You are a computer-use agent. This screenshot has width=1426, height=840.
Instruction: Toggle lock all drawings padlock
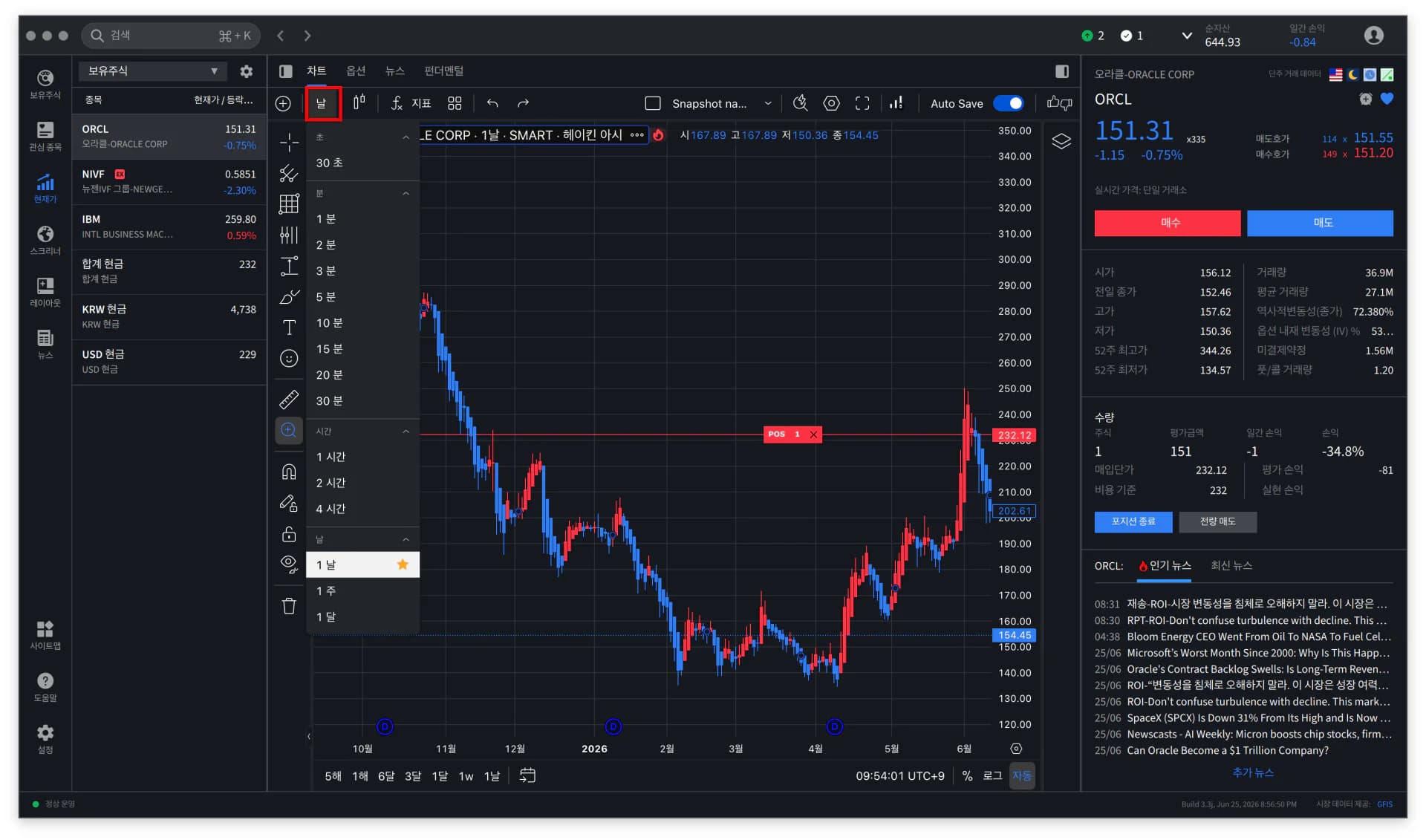[289, 534]
